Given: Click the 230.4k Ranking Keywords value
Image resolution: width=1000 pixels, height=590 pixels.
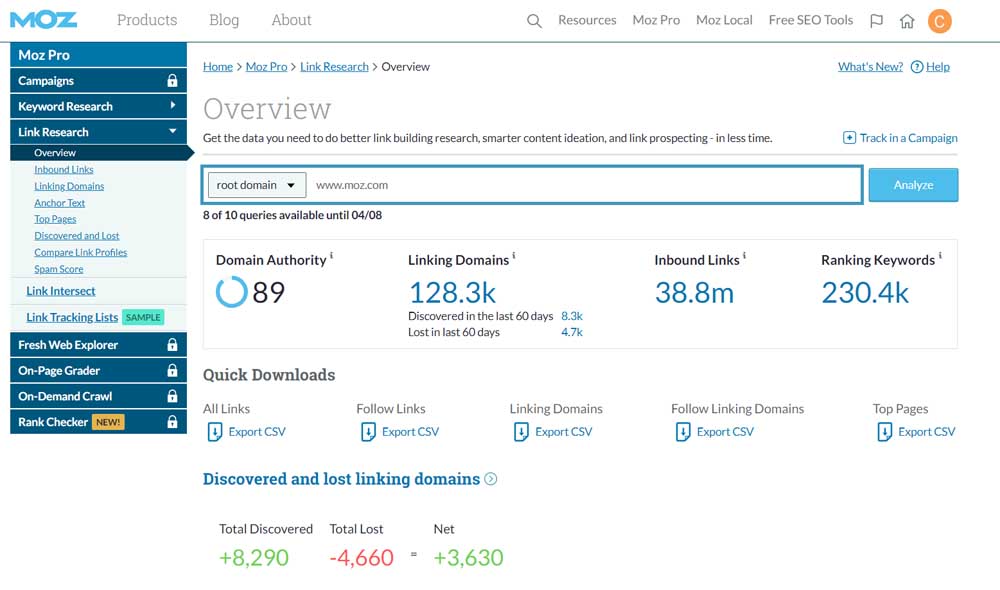Looking at the screenshot, I should tap(865, 293).
